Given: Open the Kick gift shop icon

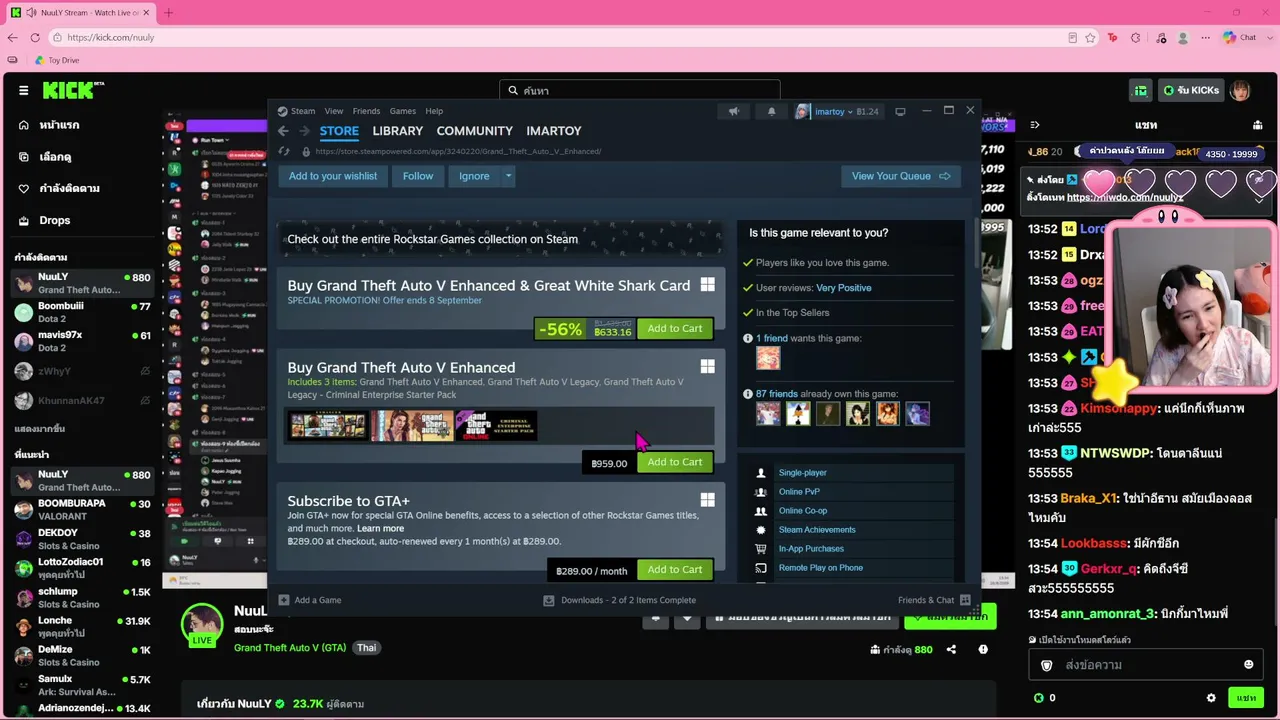Looking at the screenshot, I should (1140, 90).
